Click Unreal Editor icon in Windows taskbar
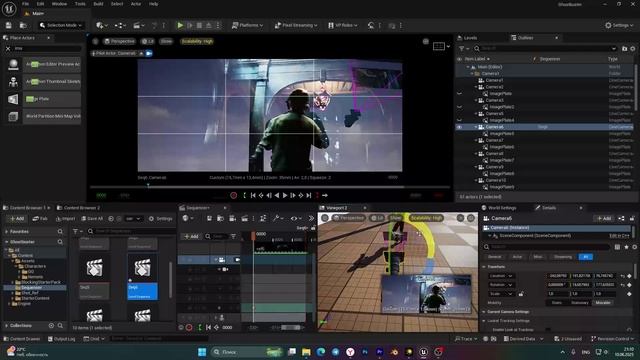The height and width of the screenshot is (360, 640). (423, 352)
